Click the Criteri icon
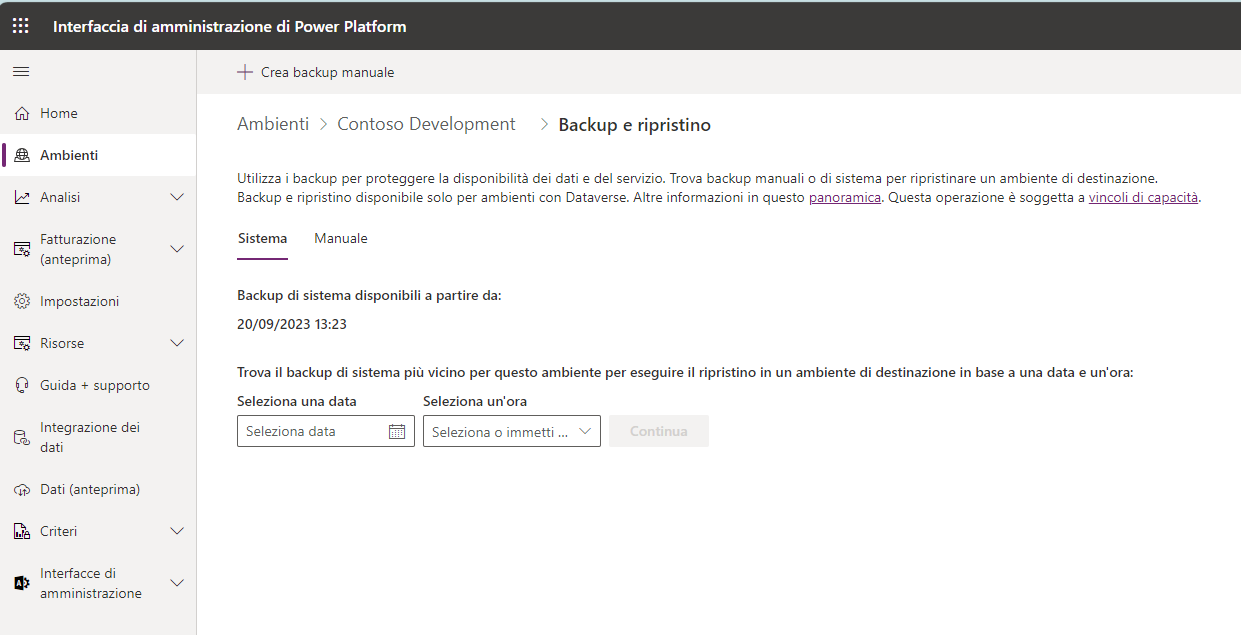 pos(22,532)
